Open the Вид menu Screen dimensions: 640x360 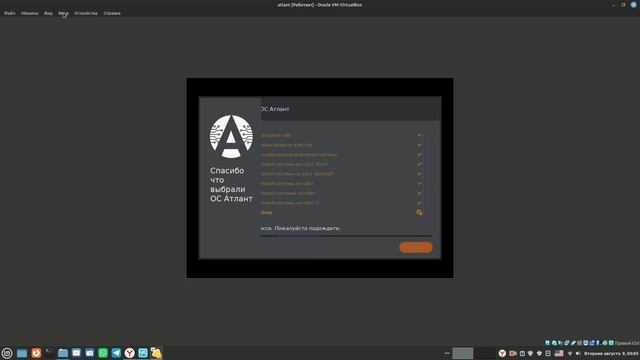(48, 13)
